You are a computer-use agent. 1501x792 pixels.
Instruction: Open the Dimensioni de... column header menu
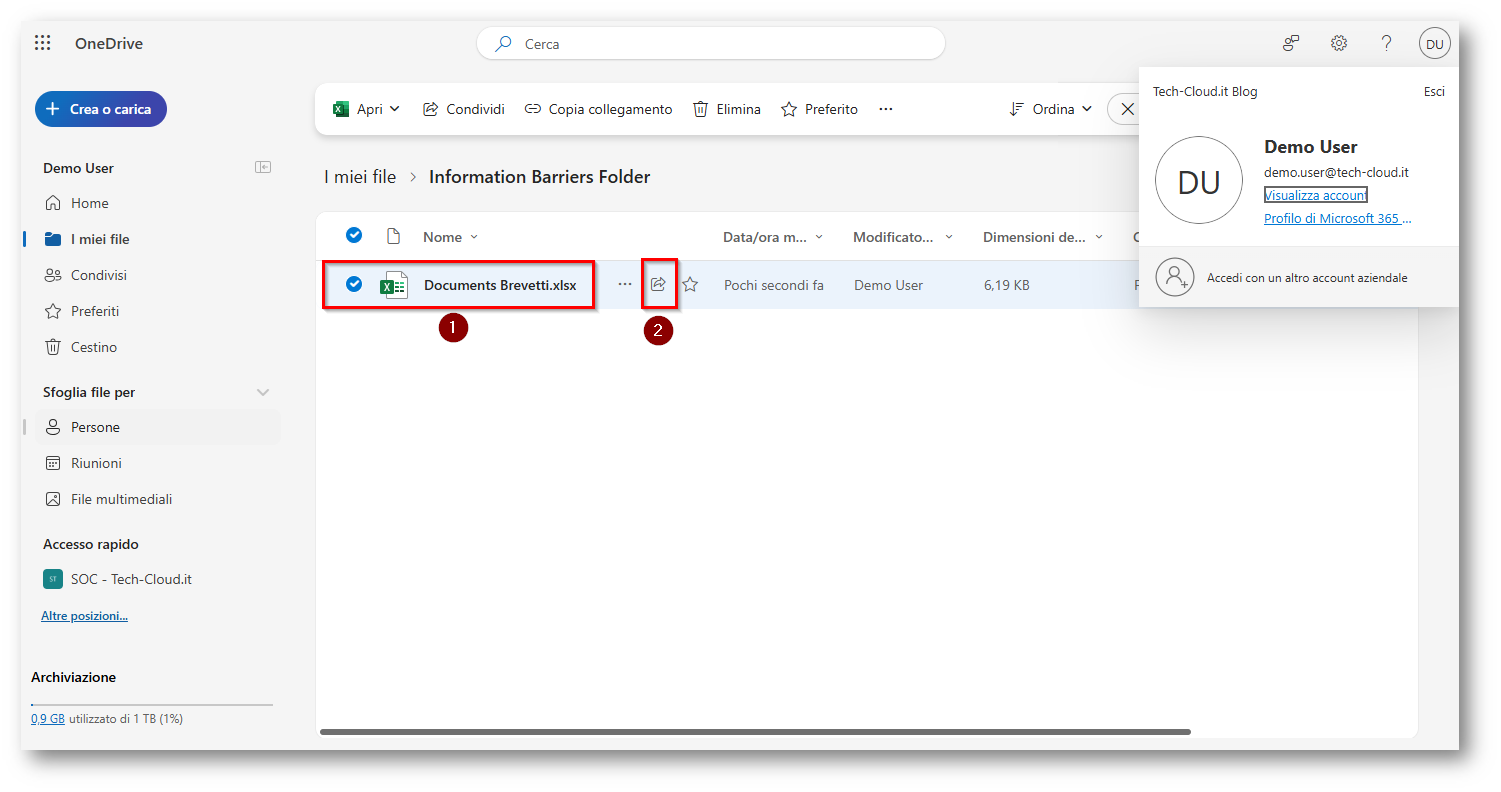pyautogui.click(x=1044, y=237)
